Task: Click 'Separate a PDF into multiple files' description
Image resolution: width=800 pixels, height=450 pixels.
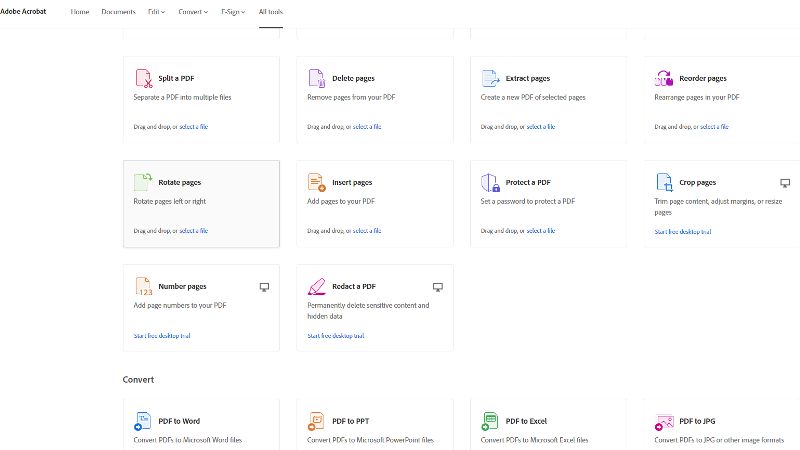Action: (182, 97)
